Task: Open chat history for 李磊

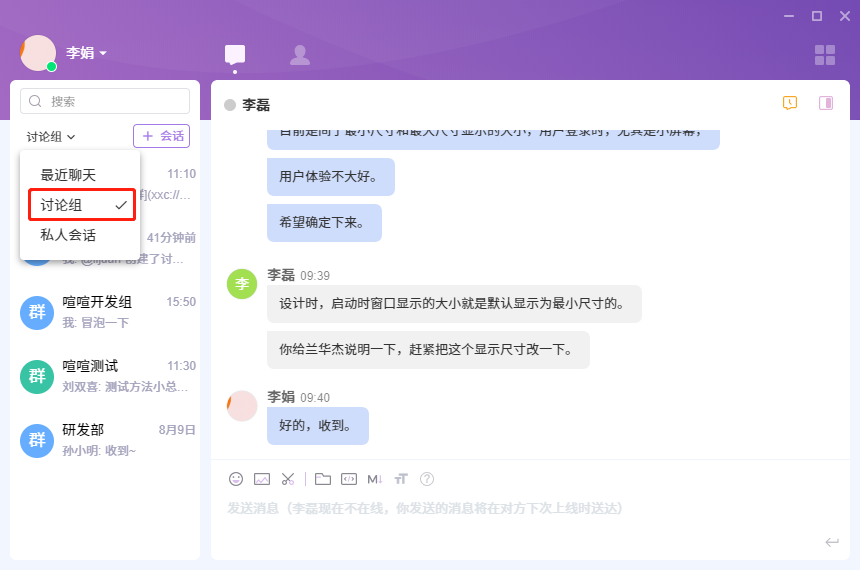Action: pos(790,103)
